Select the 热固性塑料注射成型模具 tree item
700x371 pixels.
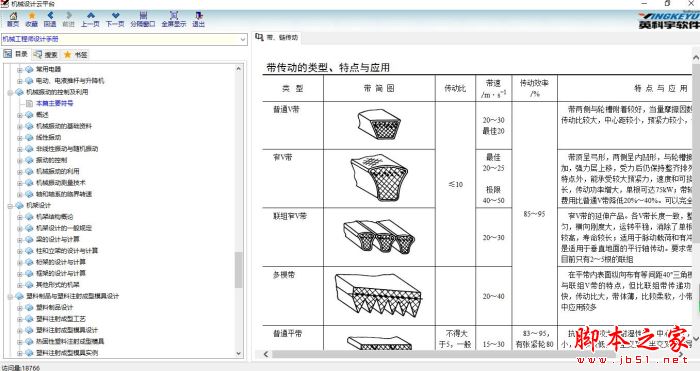click(70, 342)
